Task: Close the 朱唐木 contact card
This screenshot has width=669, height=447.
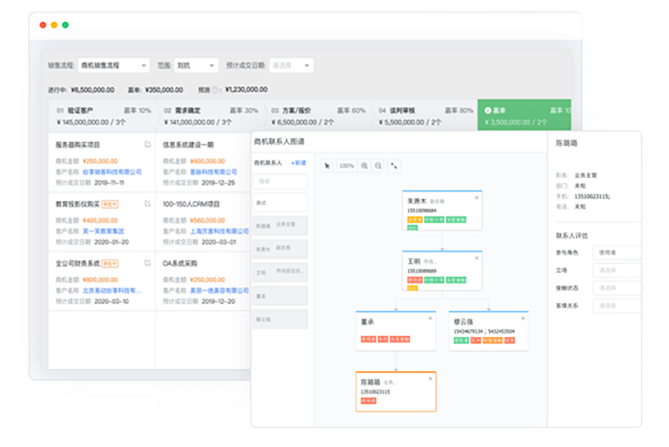Action: coord(477,198)
